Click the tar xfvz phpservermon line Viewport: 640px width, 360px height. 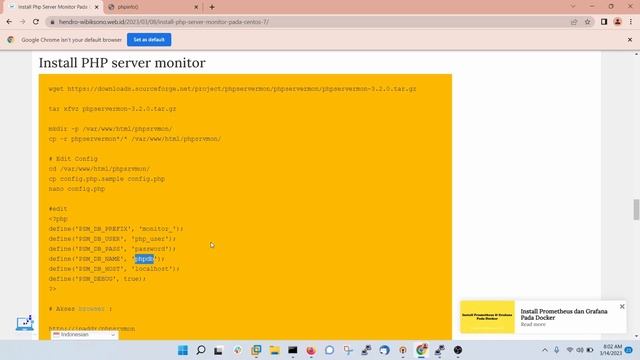pos(112,109)
